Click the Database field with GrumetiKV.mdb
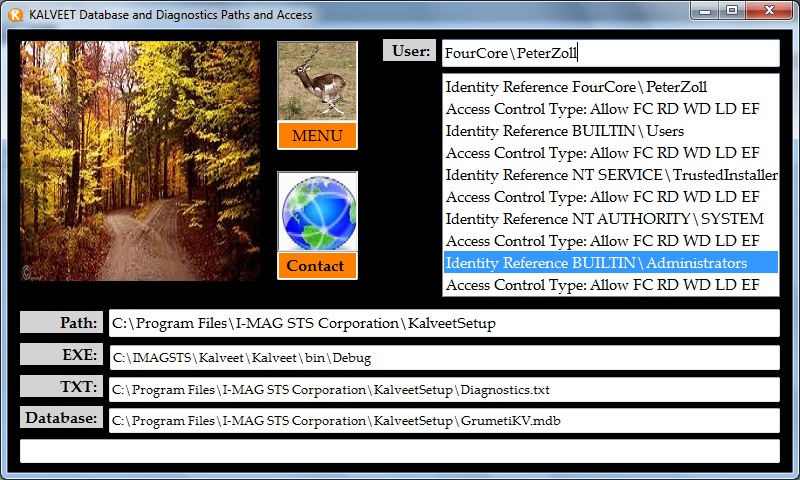 coord(444,421)
